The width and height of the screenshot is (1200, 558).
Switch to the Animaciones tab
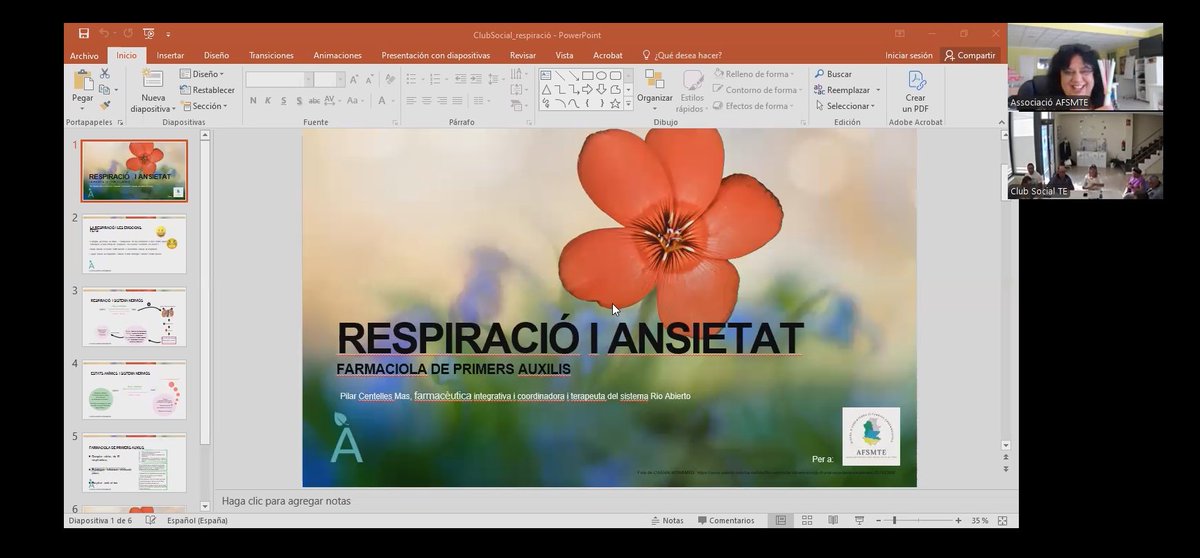[x=337, y=55]
